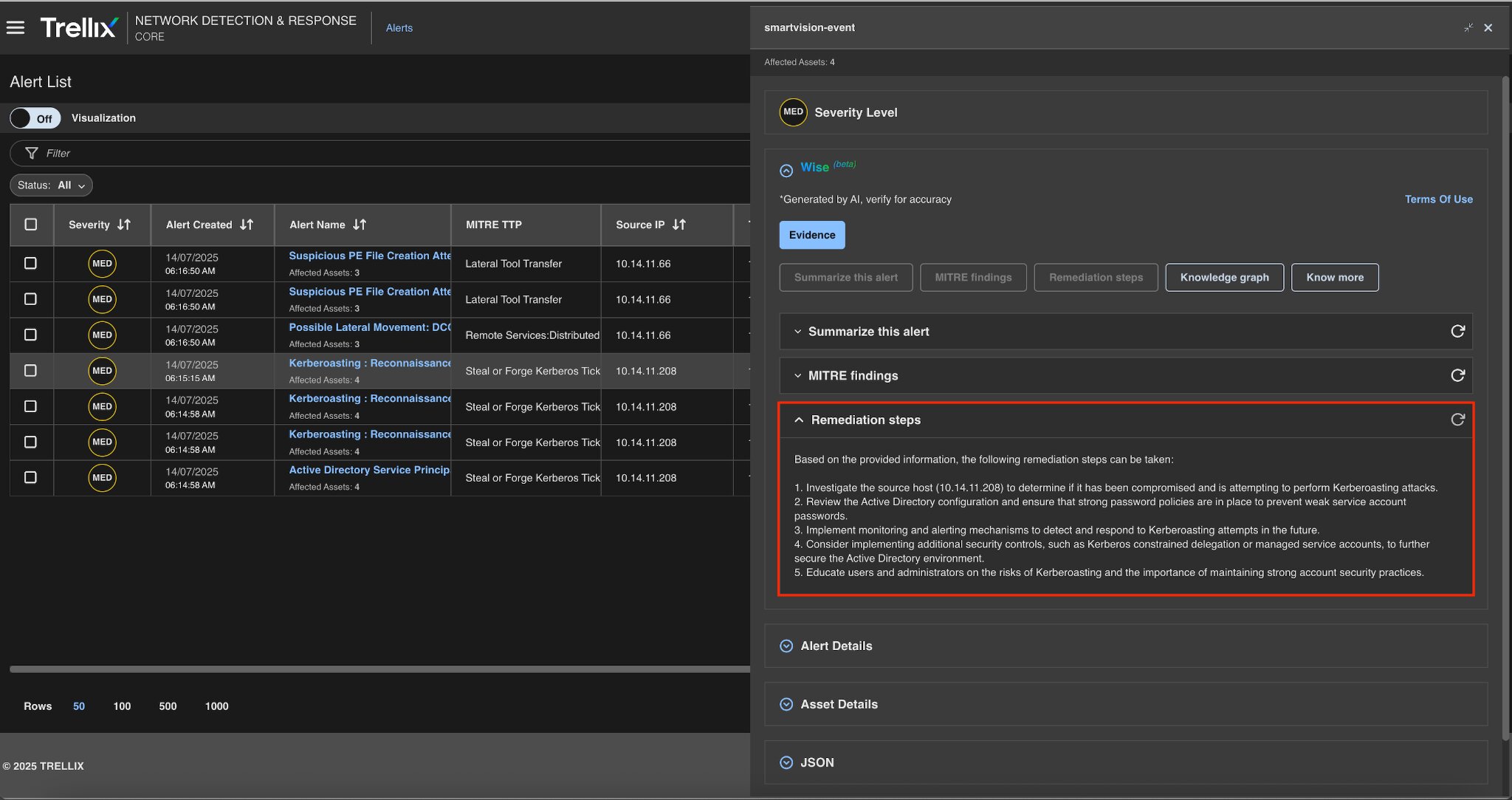Tick the Possible Lateral Movement alert checkbox
Image resolution: width=1512 pixels, height=800 pixels.
click(30, 335)
